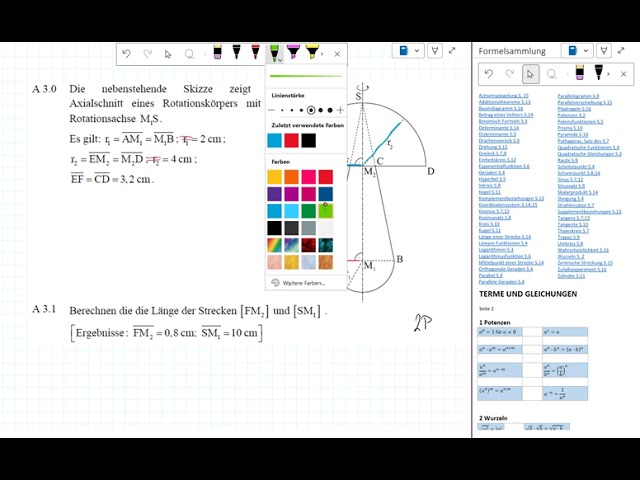Expand the main pane to full screen
Viewport: 640px width, 480px height.
click(x=452, y=51)
